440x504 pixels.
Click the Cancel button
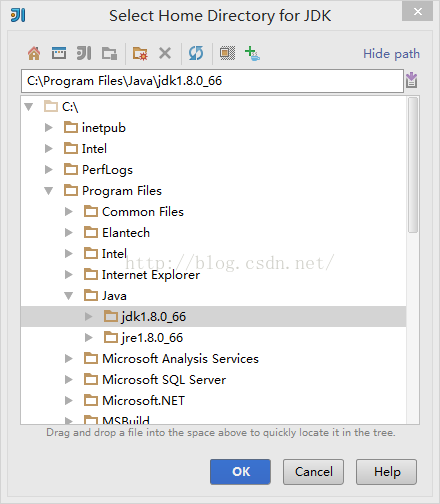(x=313, y=472)
